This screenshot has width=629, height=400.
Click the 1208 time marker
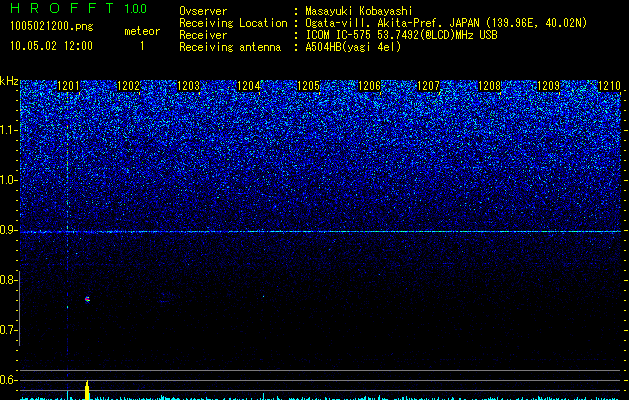click(x=490, y=86)
